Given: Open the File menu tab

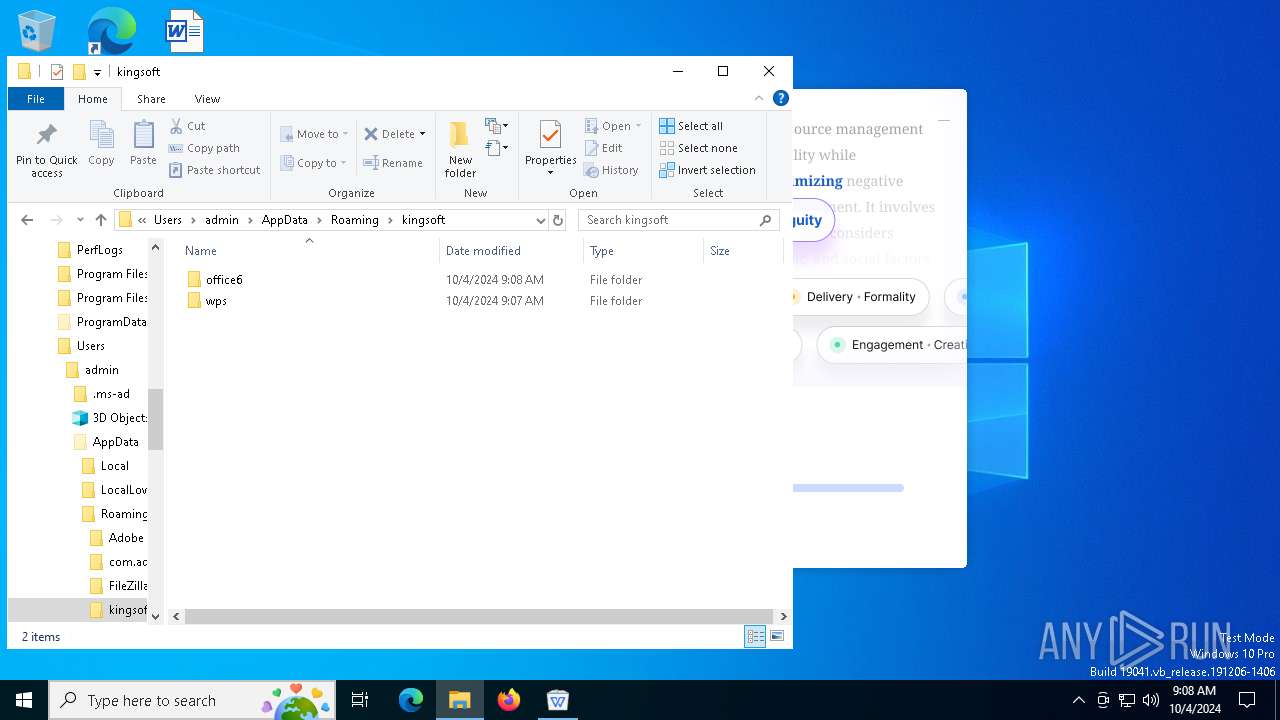Looking at the screenshot, I should (36, 99).
